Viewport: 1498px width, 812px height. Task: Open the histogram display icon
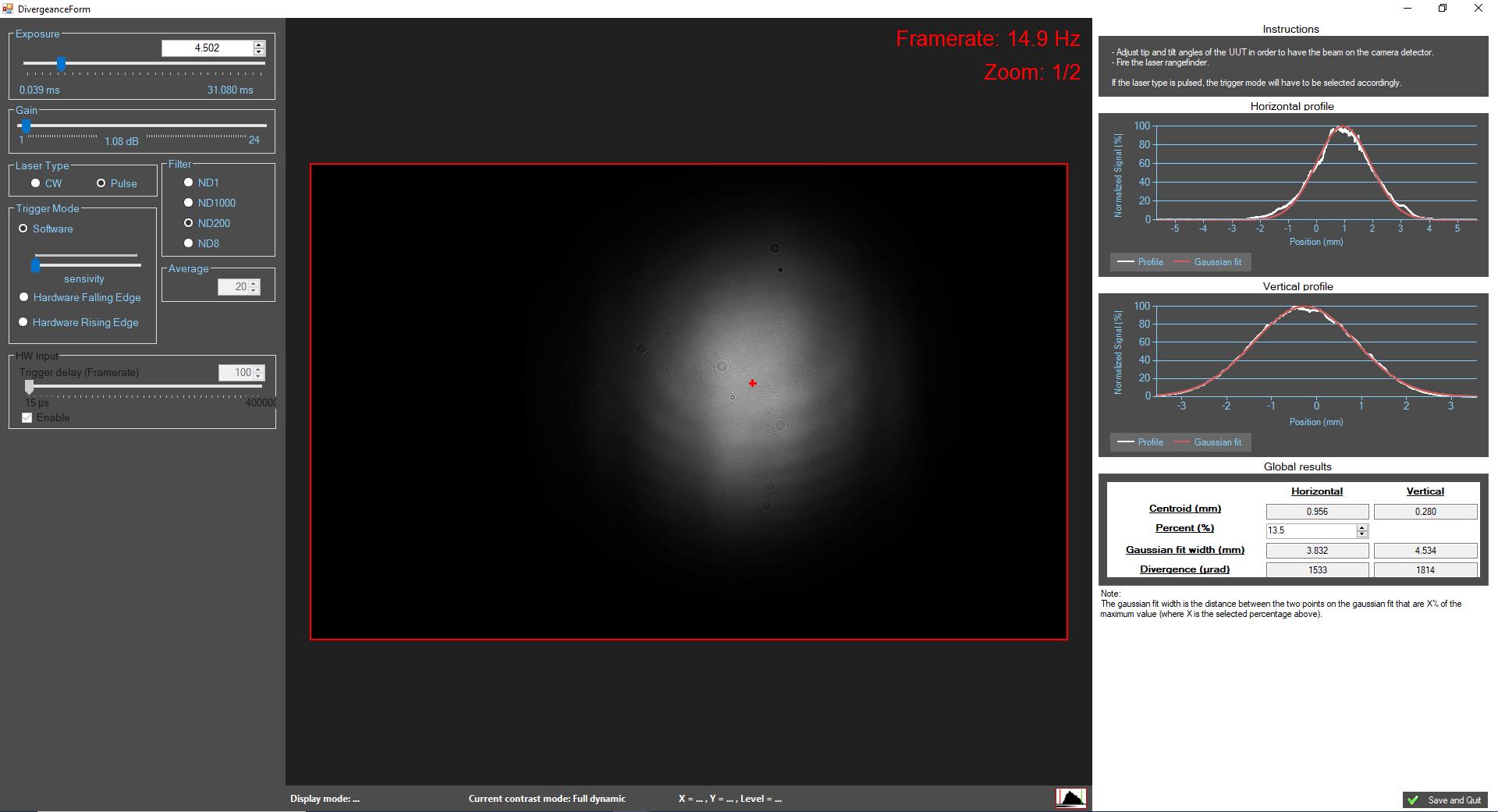coord(1070,798)
